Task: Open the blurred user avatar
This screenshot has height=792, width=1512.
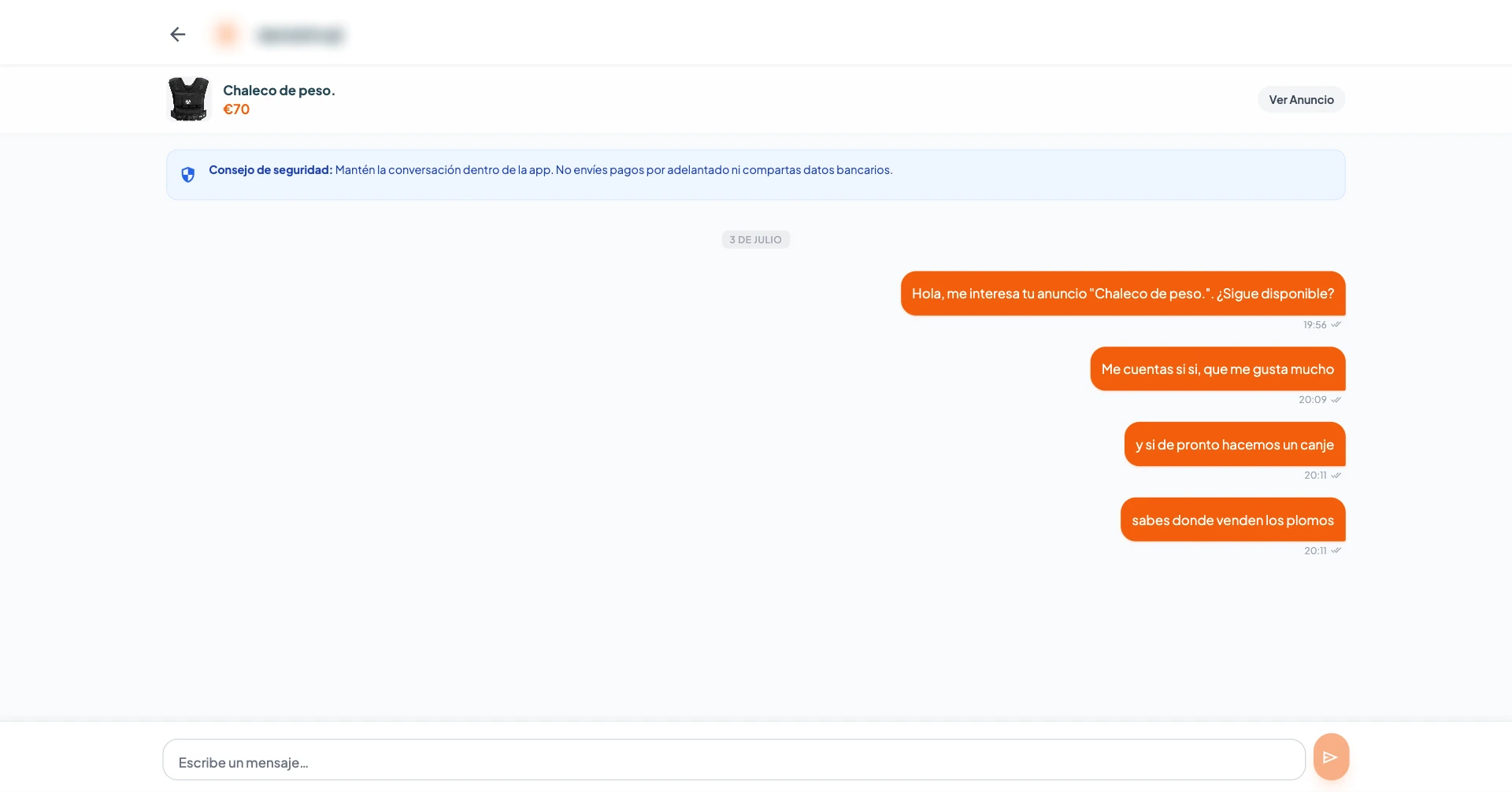Action: [227, 34]
